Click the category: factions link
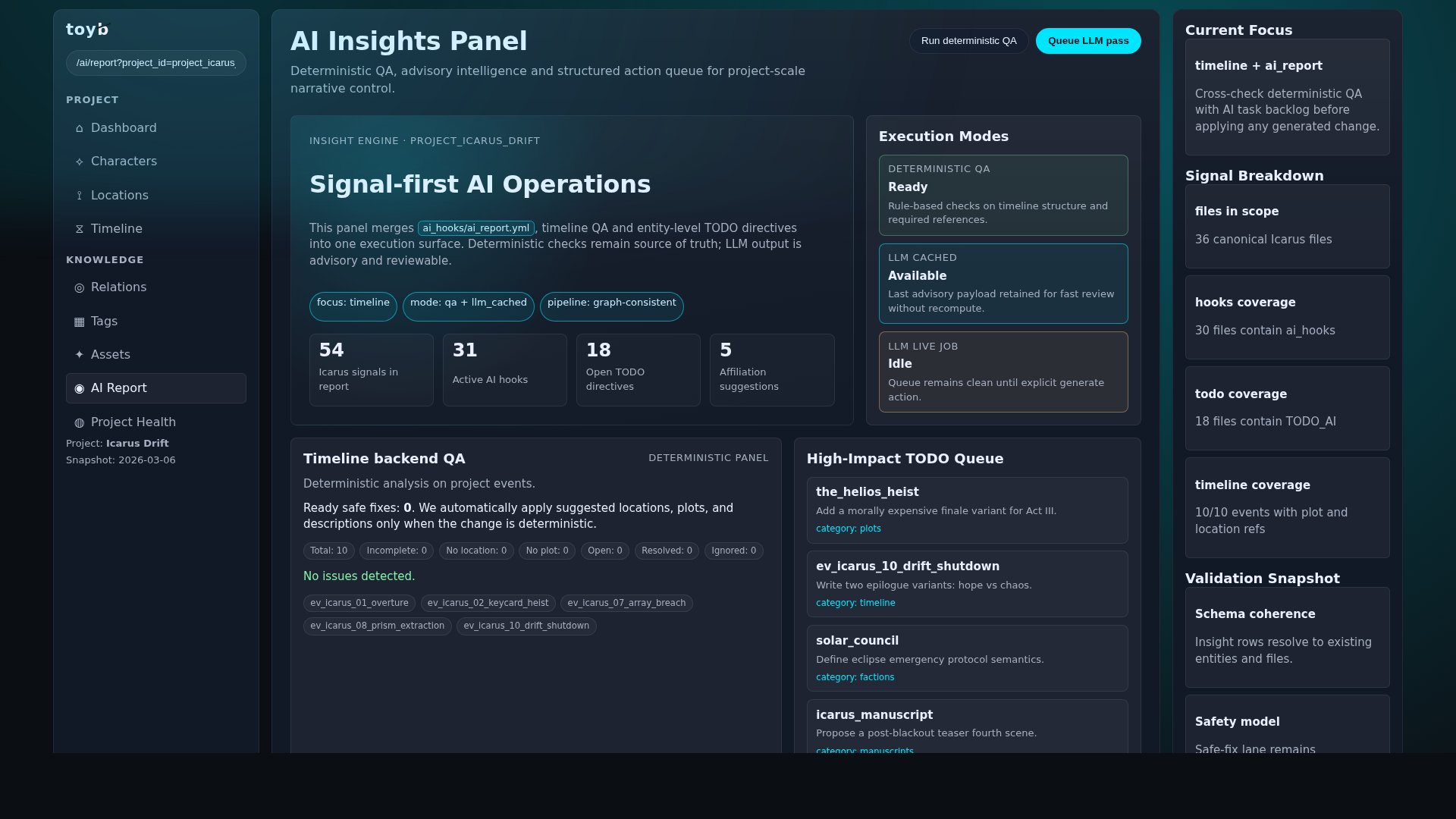The height and width of the screenshot is (819, 1456). point(855,677)
